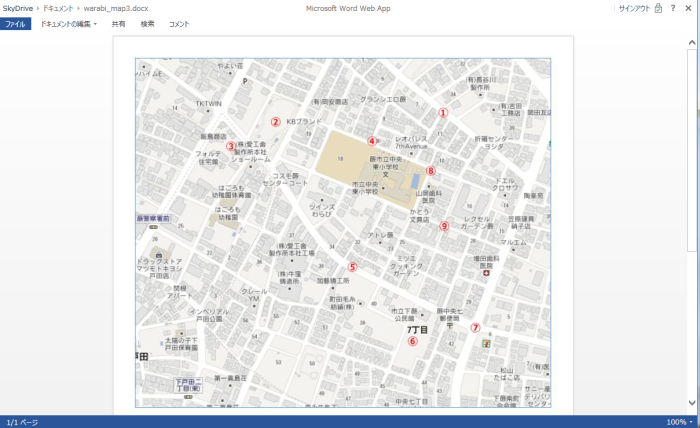700x428 pixels.
Task: Click the コメント (Comment) menu item
Action: [179, 23]
